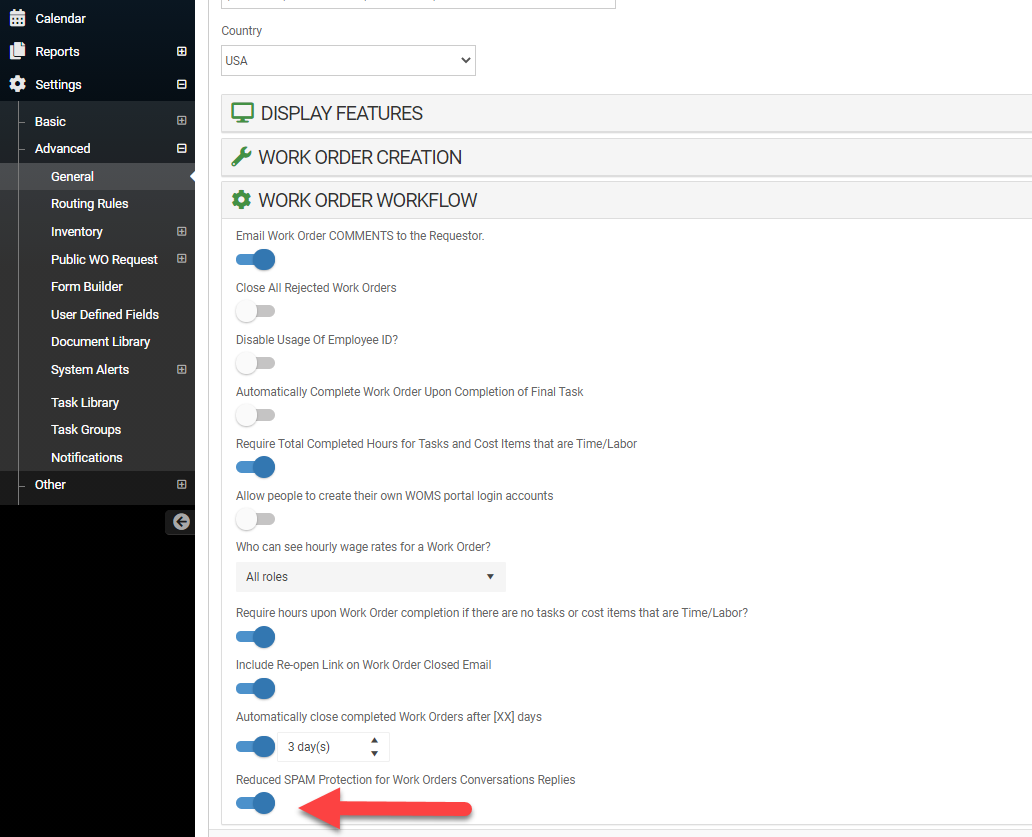Select Form Builder in sidebar
This screenshot has width=1032, height=837.
click(x=87, y=286)
